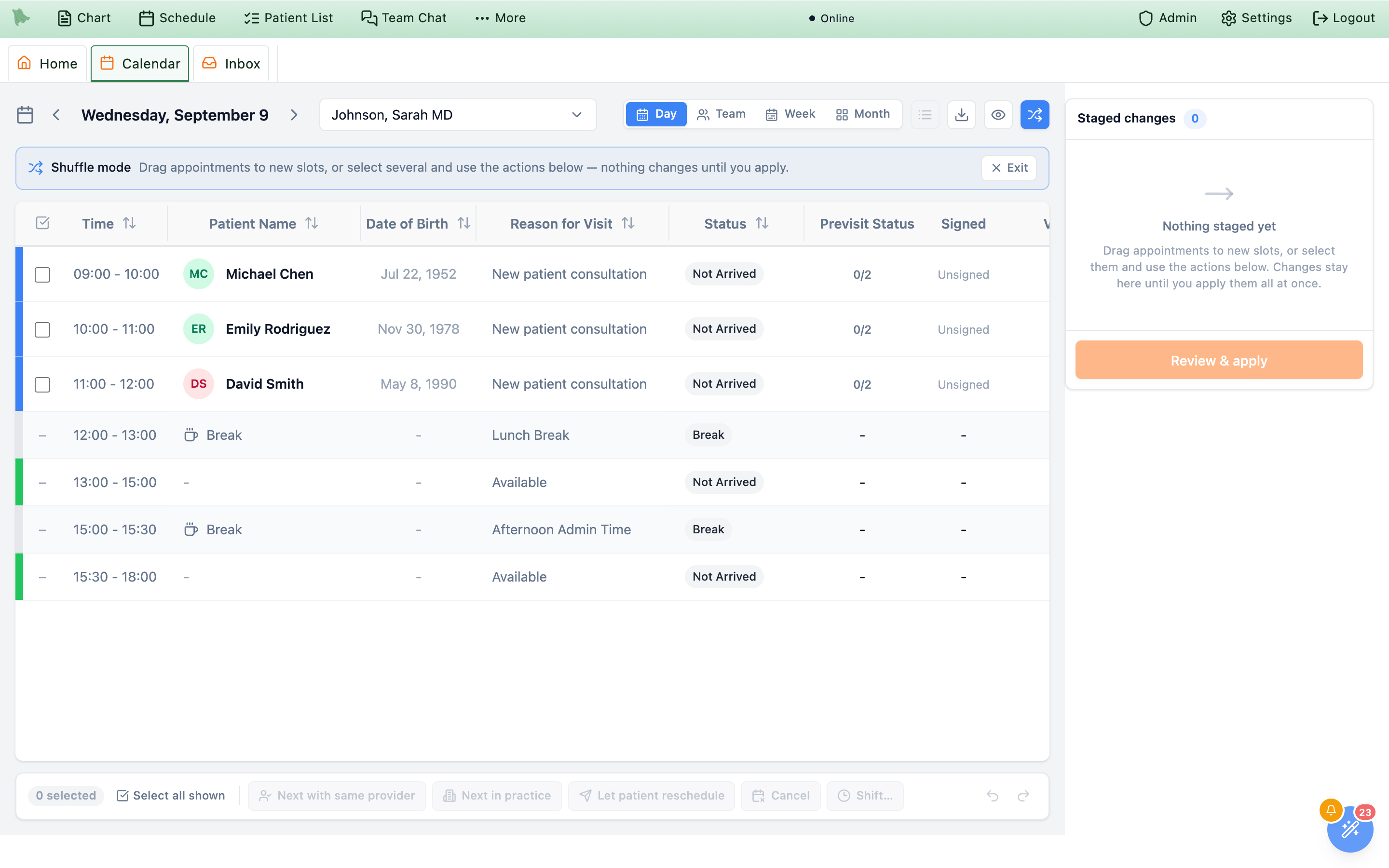The width and height of the screenshot is (1389, 868).
Task: Exit shuffle mode
Action: click(x=1009, y=168)
